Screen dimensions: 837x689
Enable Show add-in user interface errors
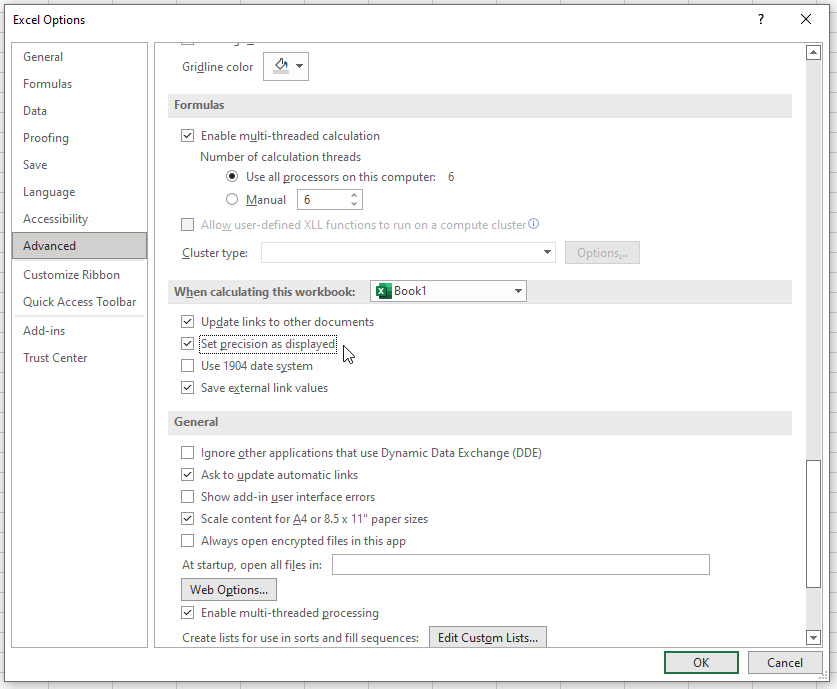point(187,497)
